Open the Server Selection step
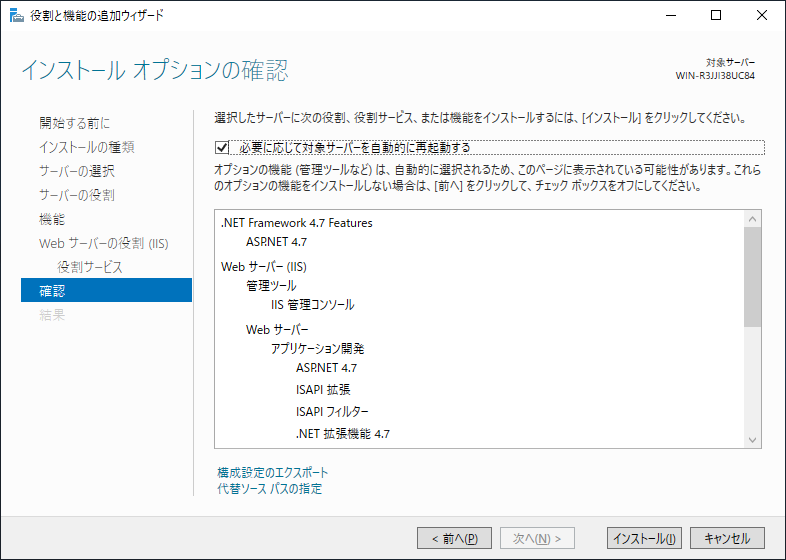The height and width of the screenshot is (560, 786). [77, 171]
